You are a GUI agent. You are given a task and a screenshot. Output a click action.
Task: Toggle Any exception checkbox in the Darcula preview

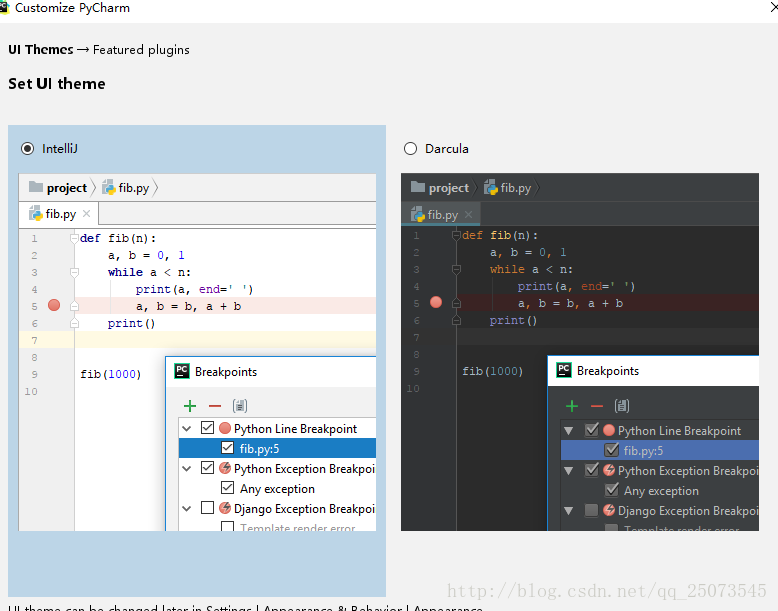pos(611,490)
